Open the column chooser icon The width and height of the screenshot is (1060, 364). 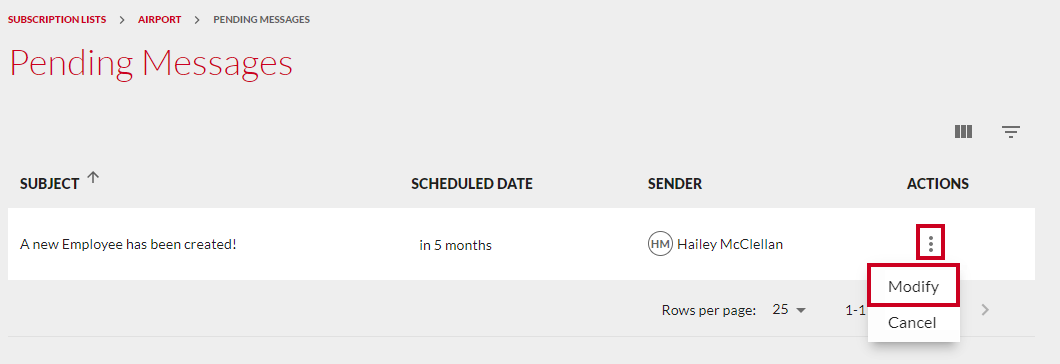(x=963, y=132)
